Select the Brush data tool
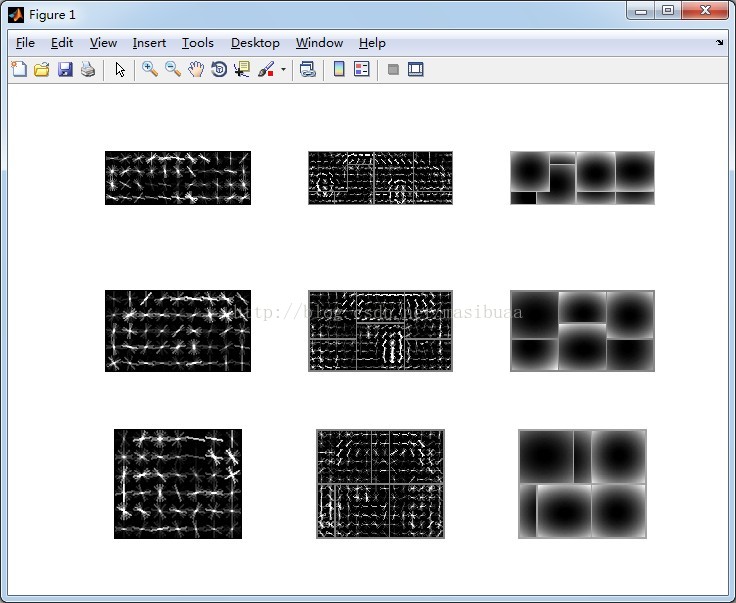Screen dimensions: 736x603 click(266, 69)
